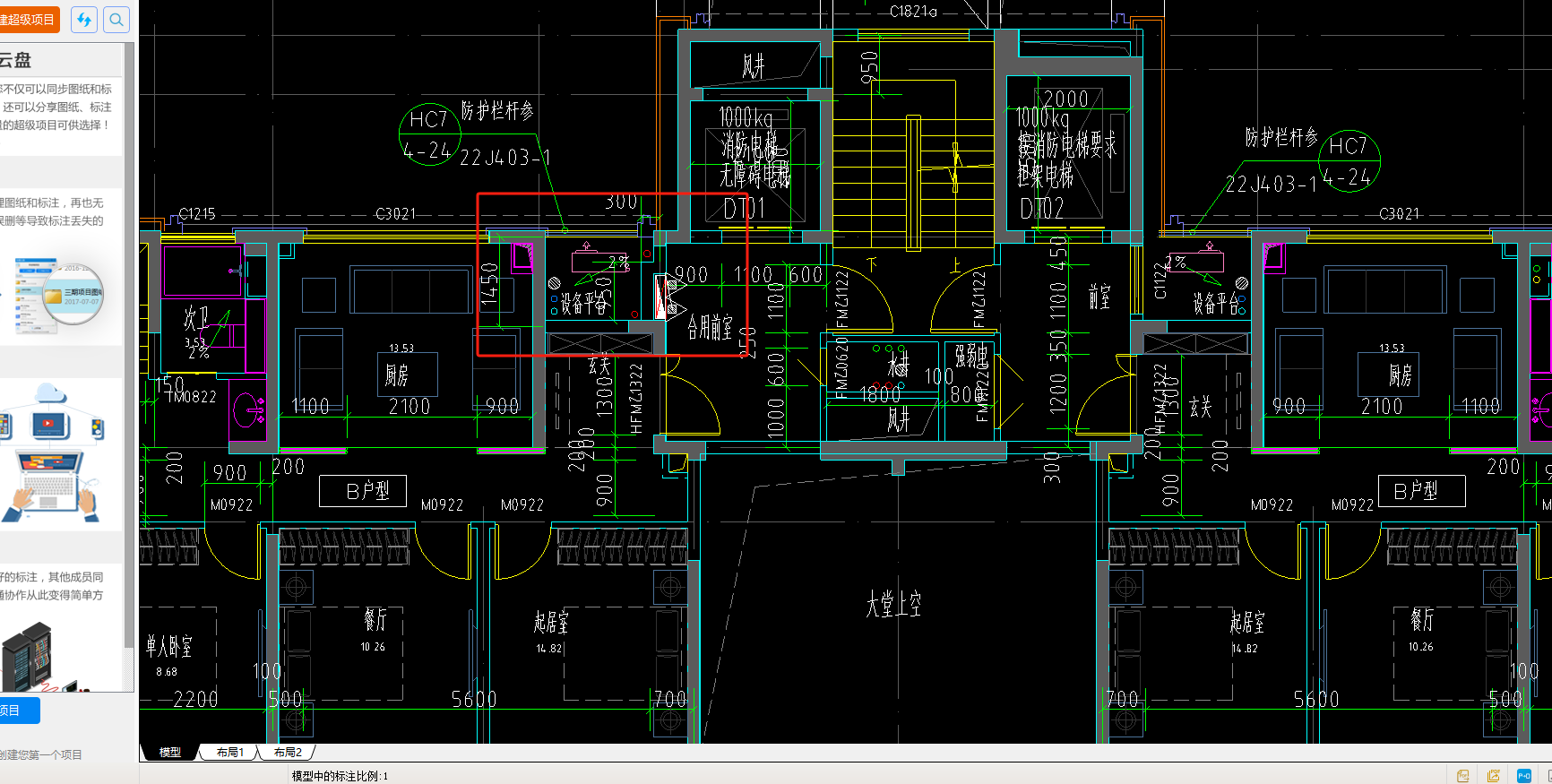Click the DT01 elevator label
The image size is (1552, 784).
pos(745,209)
